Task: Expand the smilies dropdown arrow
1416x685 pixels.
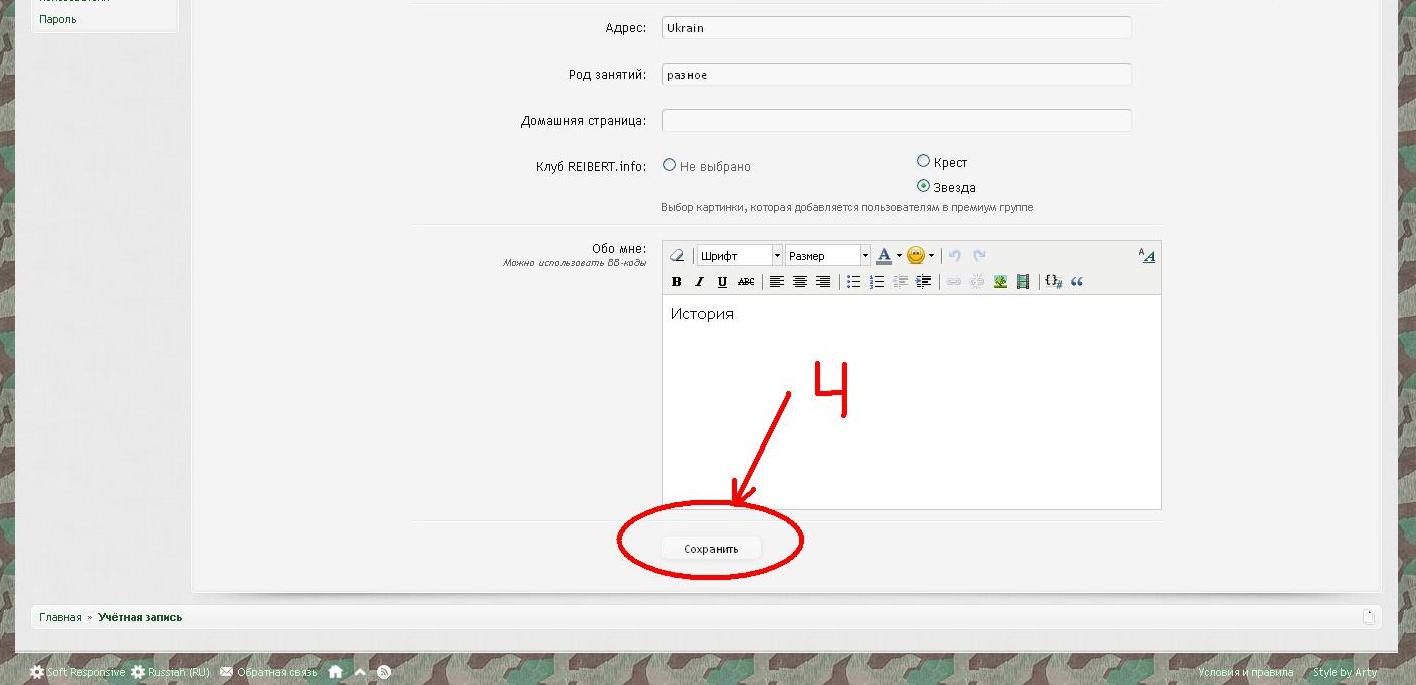Action: tap(931, 256)
